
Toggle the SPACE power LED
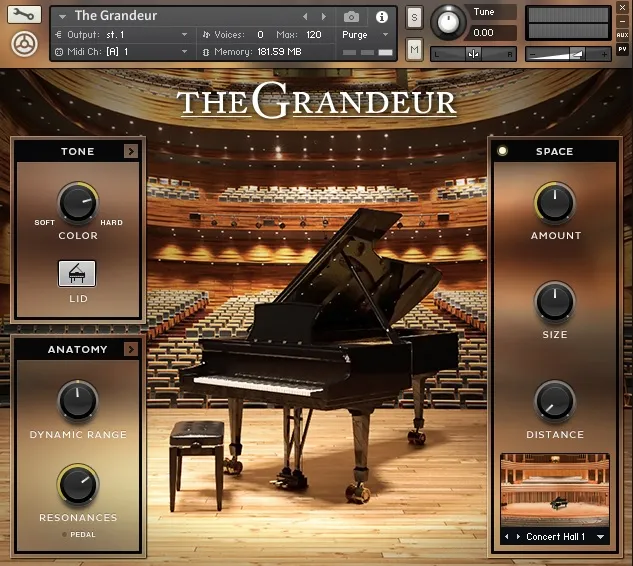502,151
